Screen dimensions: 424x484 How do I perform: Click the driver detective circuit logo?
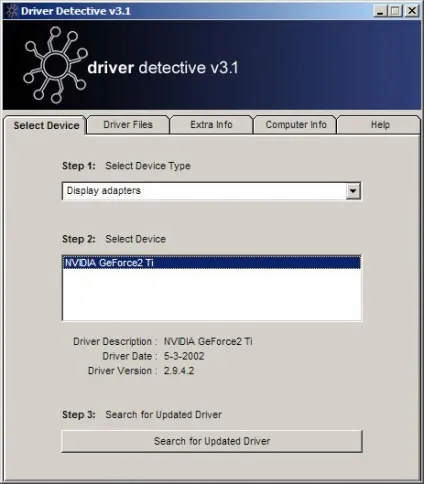tap(55, 65)
